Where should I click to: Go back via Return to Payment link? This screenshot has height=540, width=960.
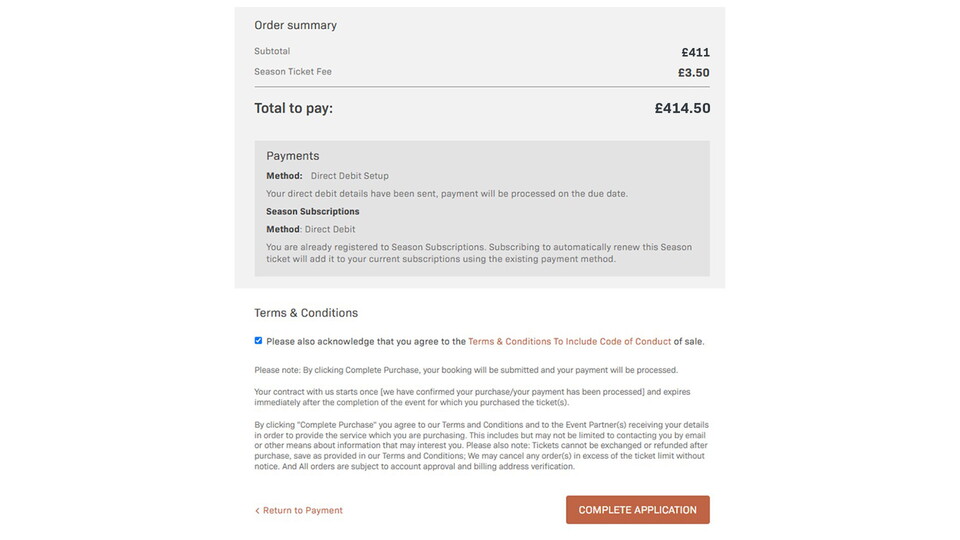click(x=303, y=511)
